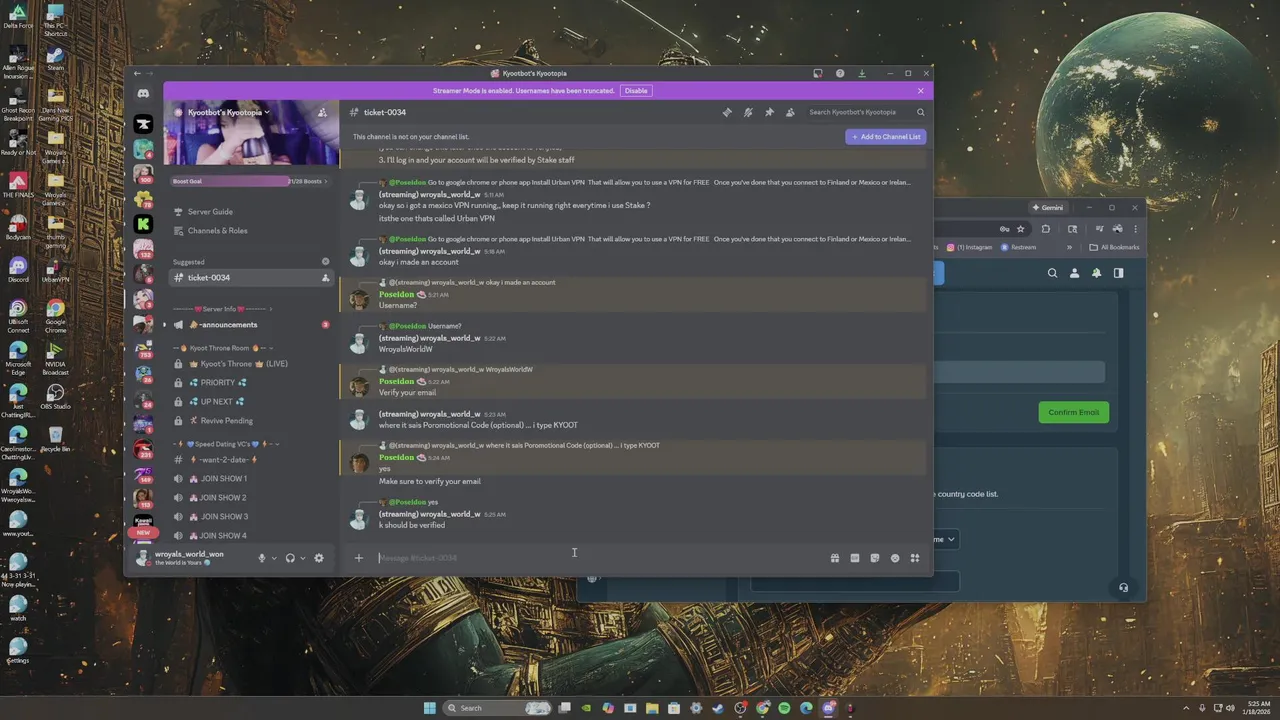Image resolution: width=1280 pixels, height=720 pixels.
Task: Click green Confirm Email button in Chrome
Action: coord(1073,412)
